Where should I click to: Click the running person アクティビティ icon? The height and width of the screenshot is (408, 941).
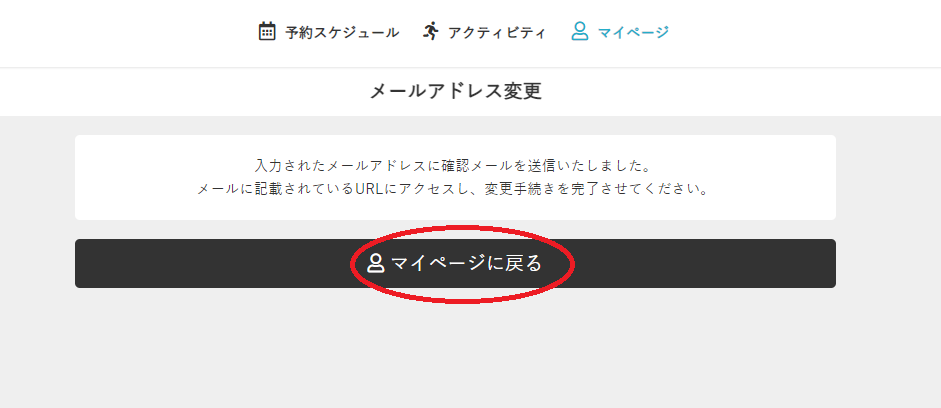pyautogui.click(x=430, y=31)
